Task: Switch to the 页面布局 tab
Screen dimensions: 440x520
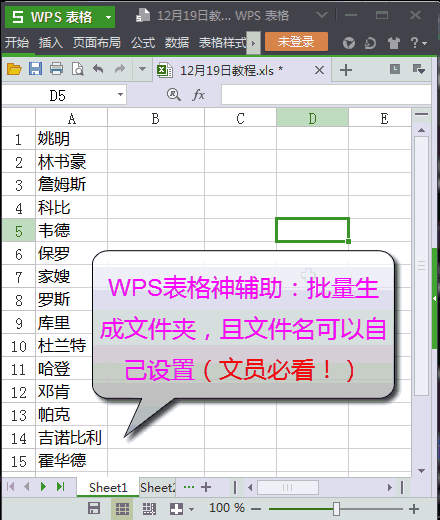Action: pyautogui.click(x=97, y=43)
